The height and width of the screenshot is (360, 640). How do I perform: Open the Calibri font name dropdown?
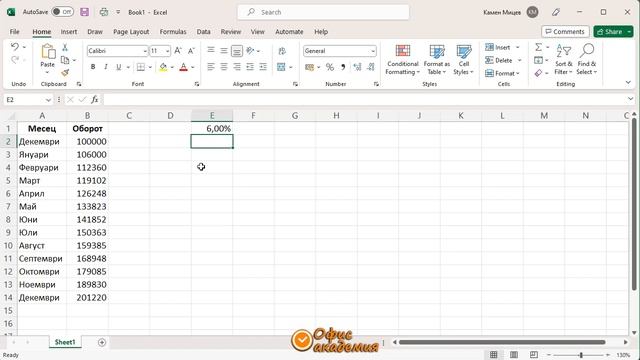(145, 51)
